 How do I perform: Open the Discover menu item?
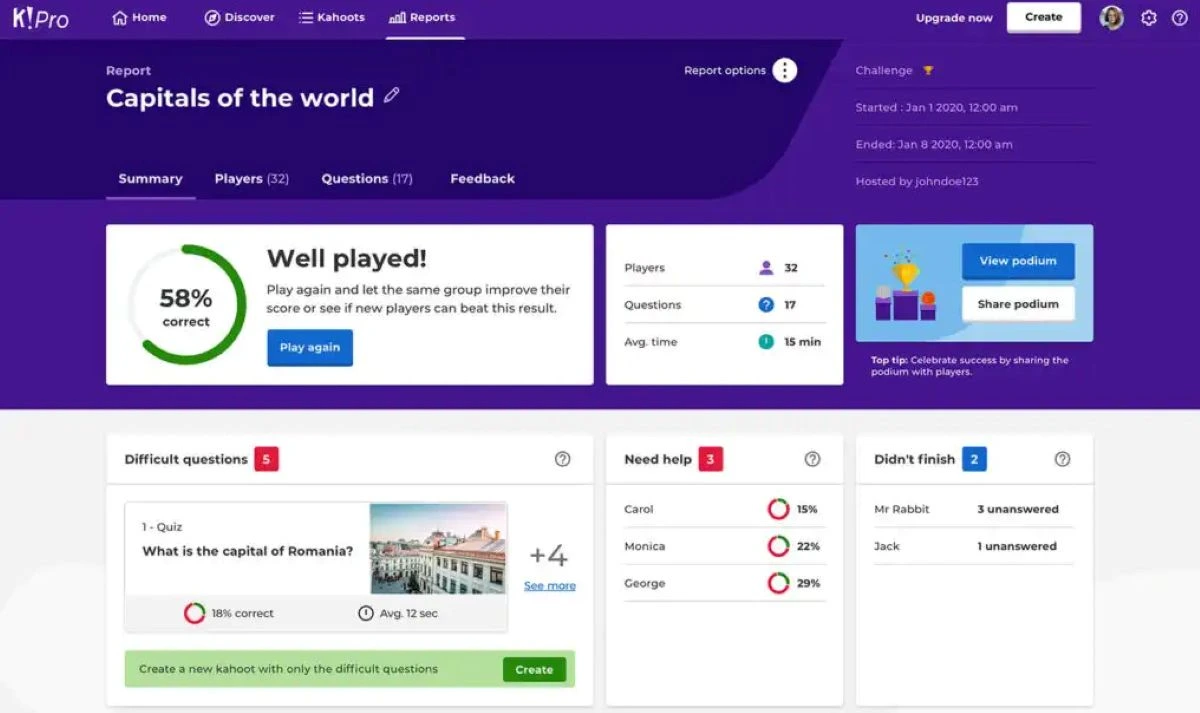coord(239,18)
